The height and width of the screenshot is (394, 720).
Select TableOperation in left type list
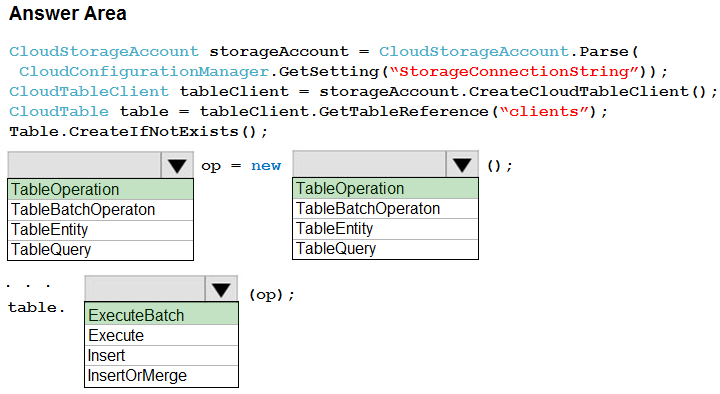pyautogui.click(x=101, y=190)
